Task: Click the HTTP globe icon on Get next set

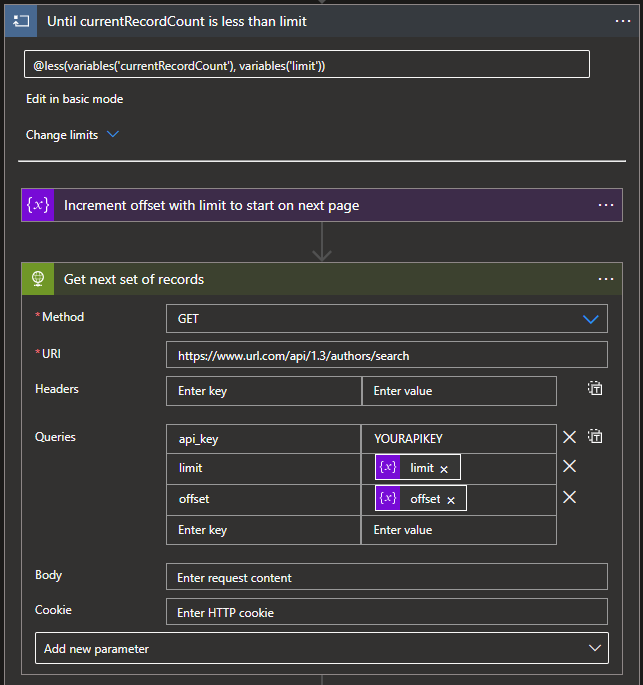Action: 38,279
